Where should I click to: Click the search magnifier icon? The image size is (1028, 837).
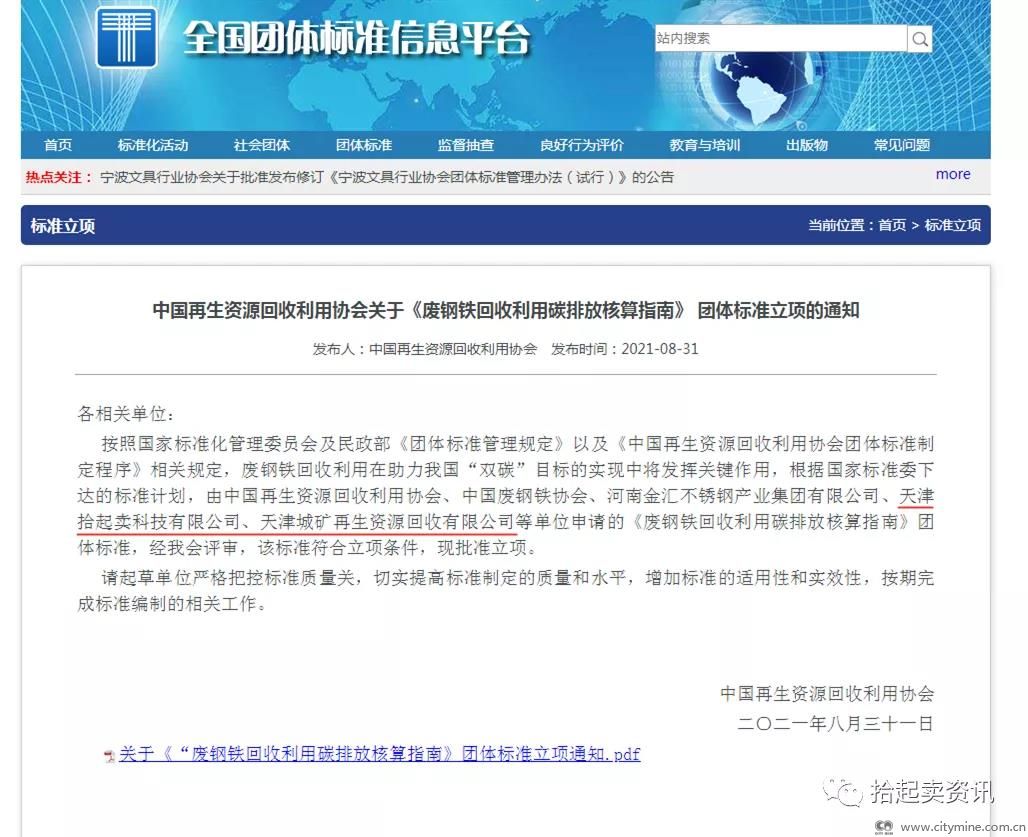[x=919, y=39]
